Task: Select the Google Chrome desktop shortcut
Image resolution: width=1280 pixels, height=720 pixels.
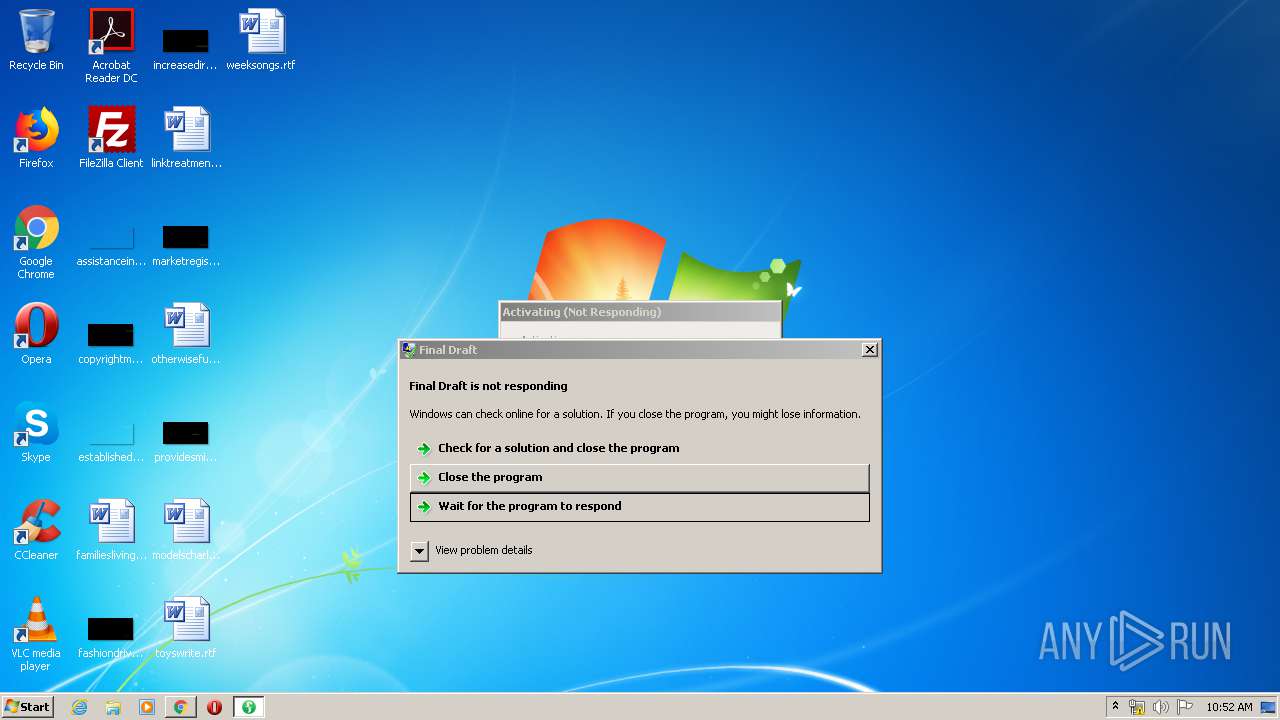Action: 36,242
